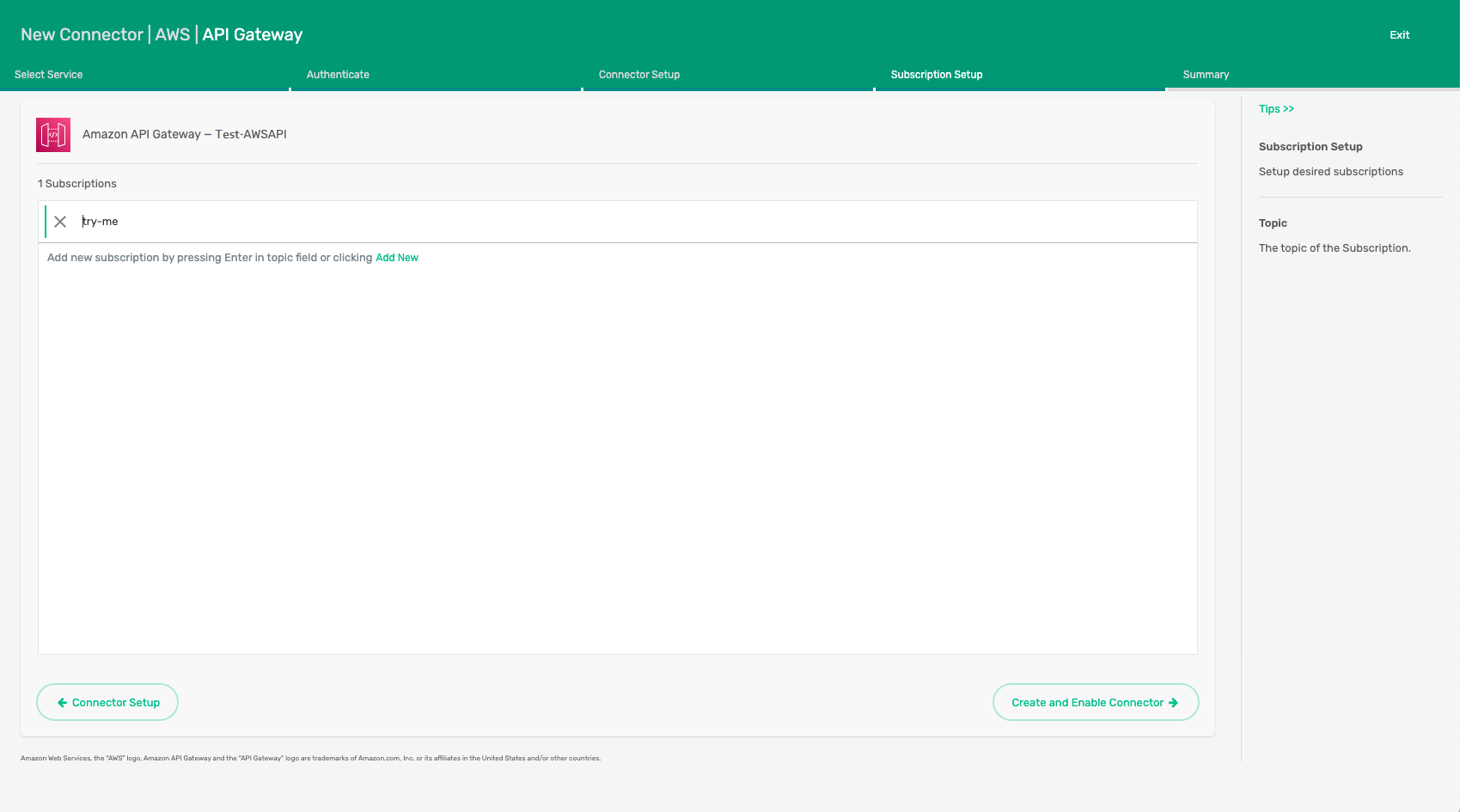The image size is (1460, 812).
Task: Exit the New Connector wizard
Action: (1399, 35)
